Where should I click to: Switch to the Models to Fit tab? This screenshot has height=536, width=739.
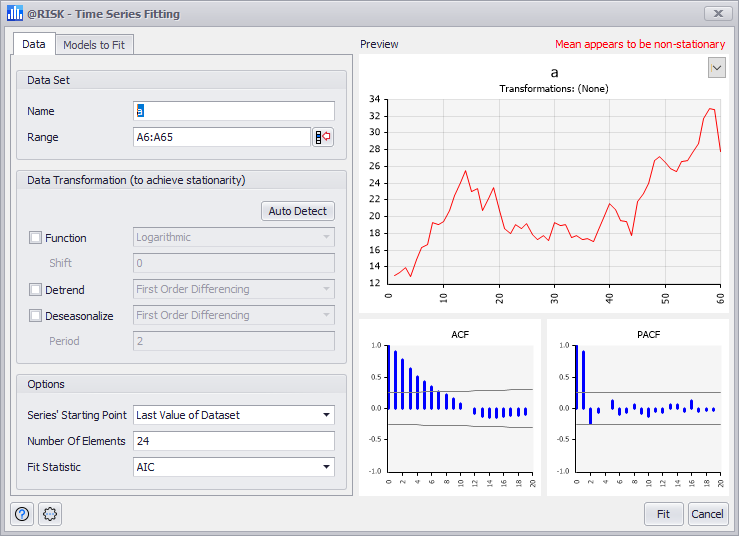94,45
